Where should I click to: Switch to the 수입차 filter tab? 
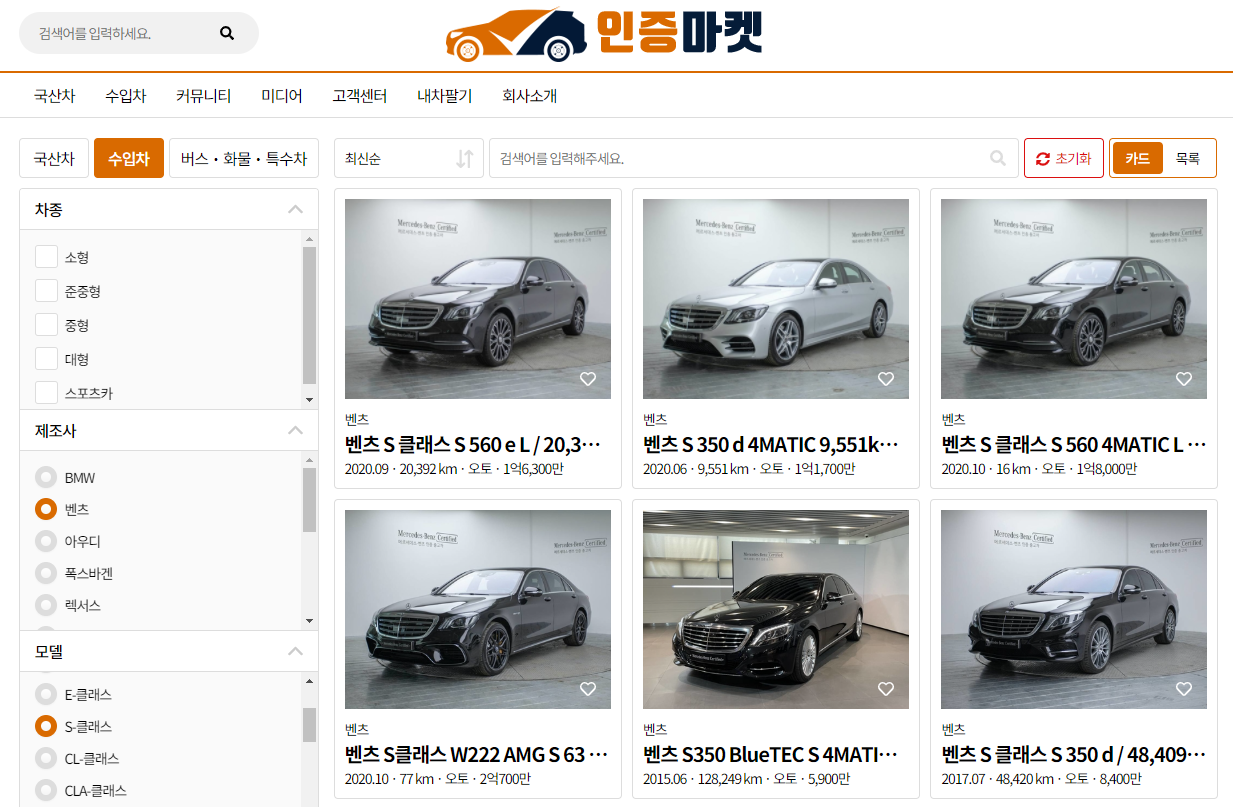coord(129,158)
